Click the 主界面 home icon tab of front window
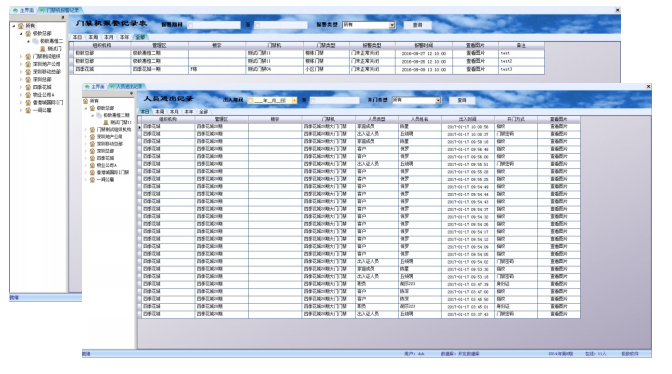This screenshot has width=672, height=374. click(x=87, y=87)
